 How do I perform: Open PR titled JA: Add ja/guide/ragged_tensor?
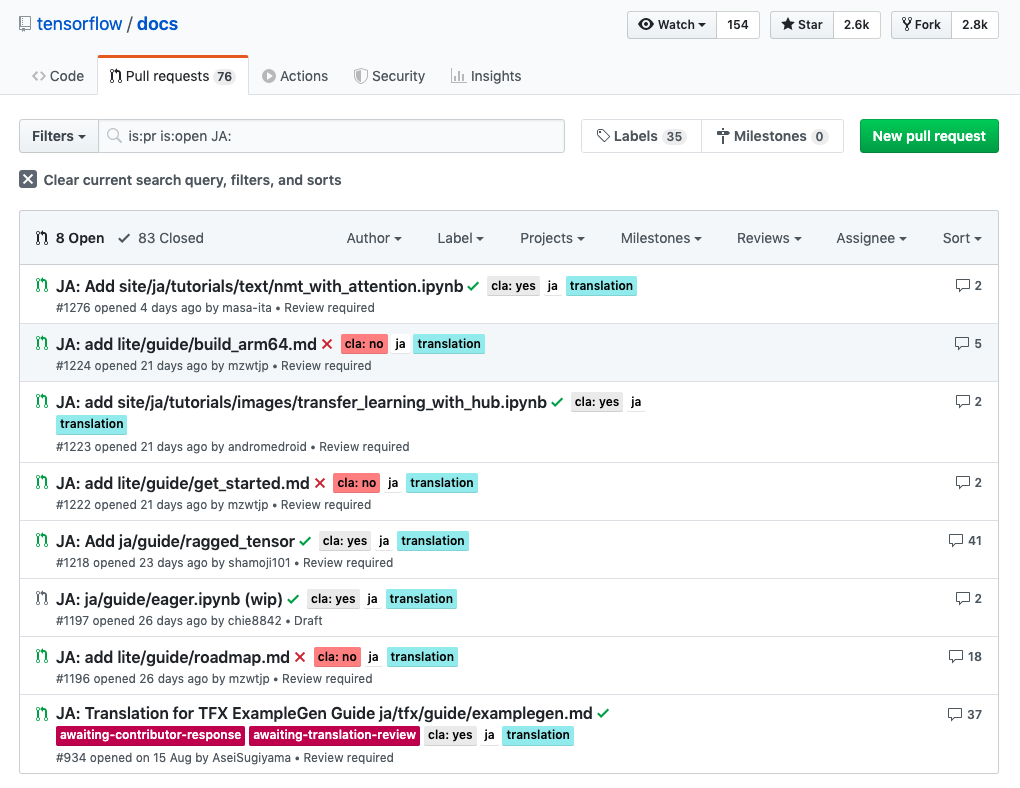(176, 541)
